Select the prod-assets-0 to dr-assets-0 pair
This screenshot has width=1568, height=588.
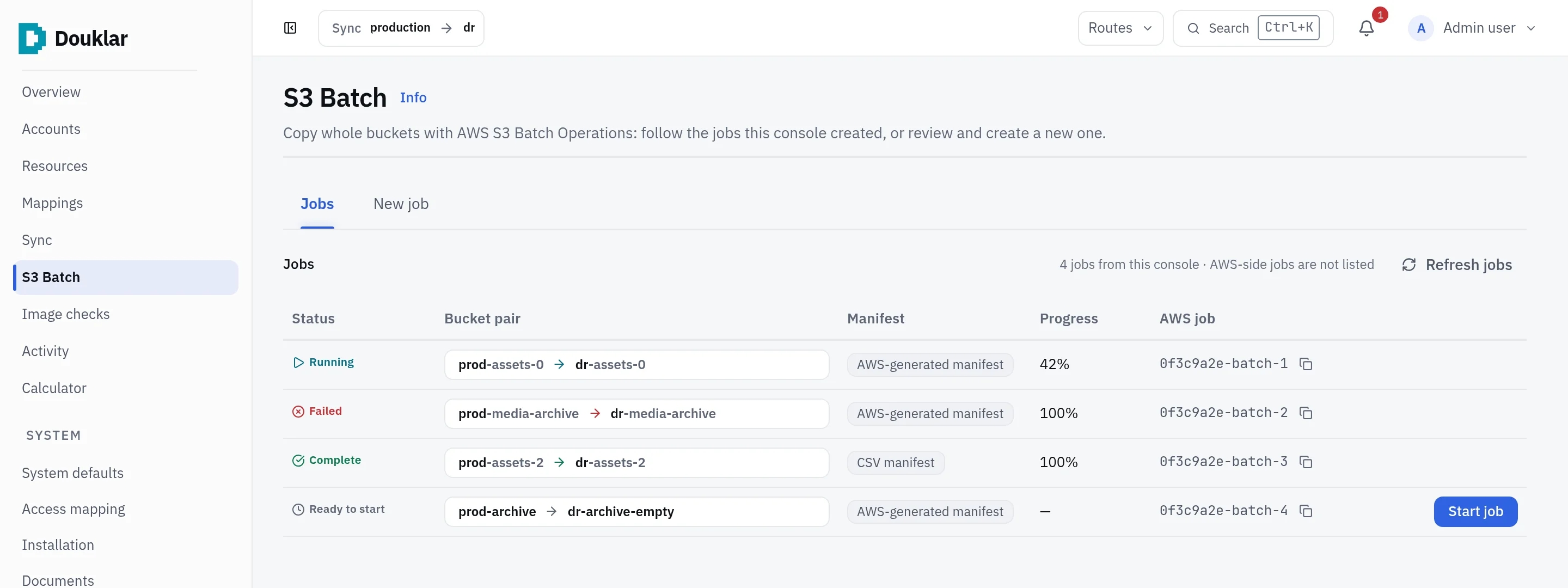[636, 365]
